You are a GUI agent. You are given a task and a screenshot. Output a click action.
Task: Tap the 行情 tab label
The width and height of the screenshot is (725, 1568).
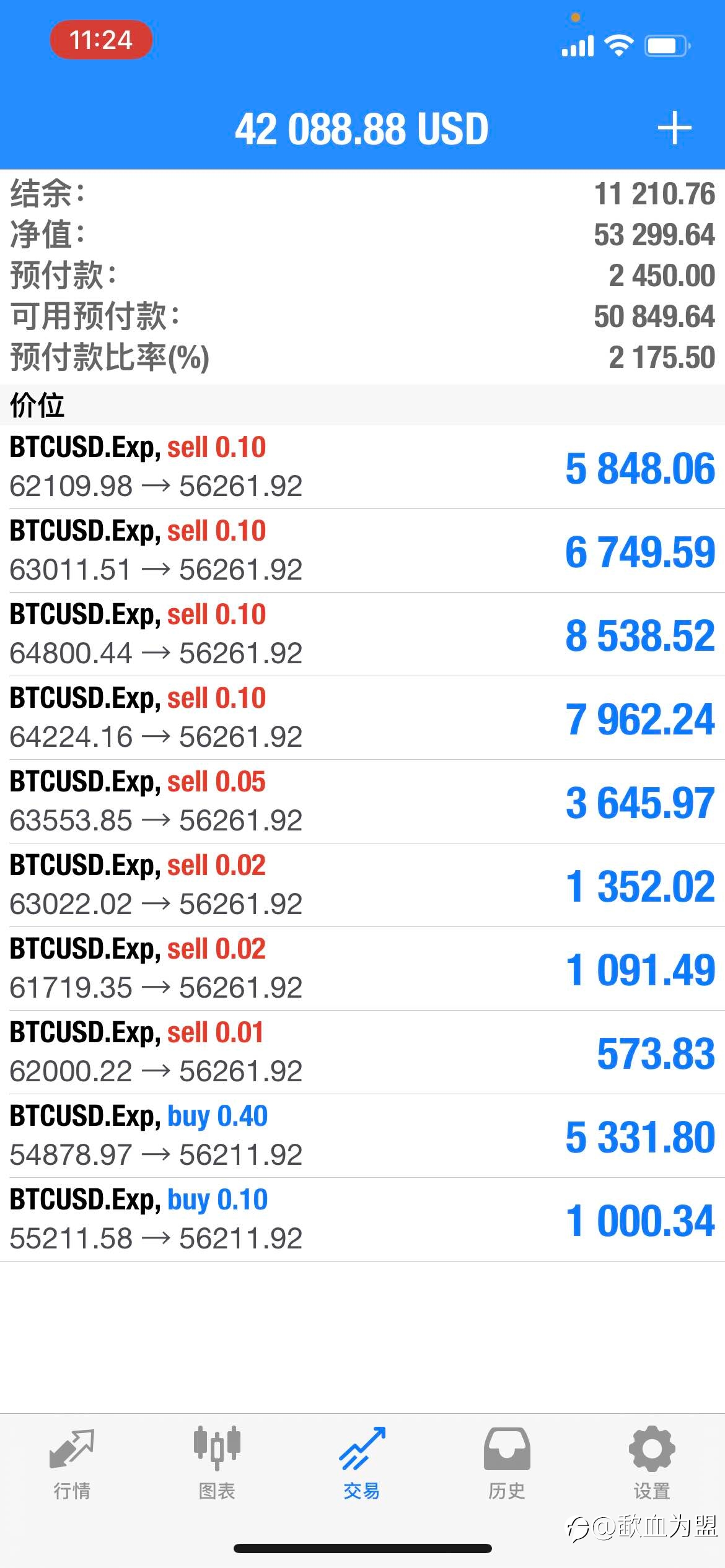coord(72,1491)
